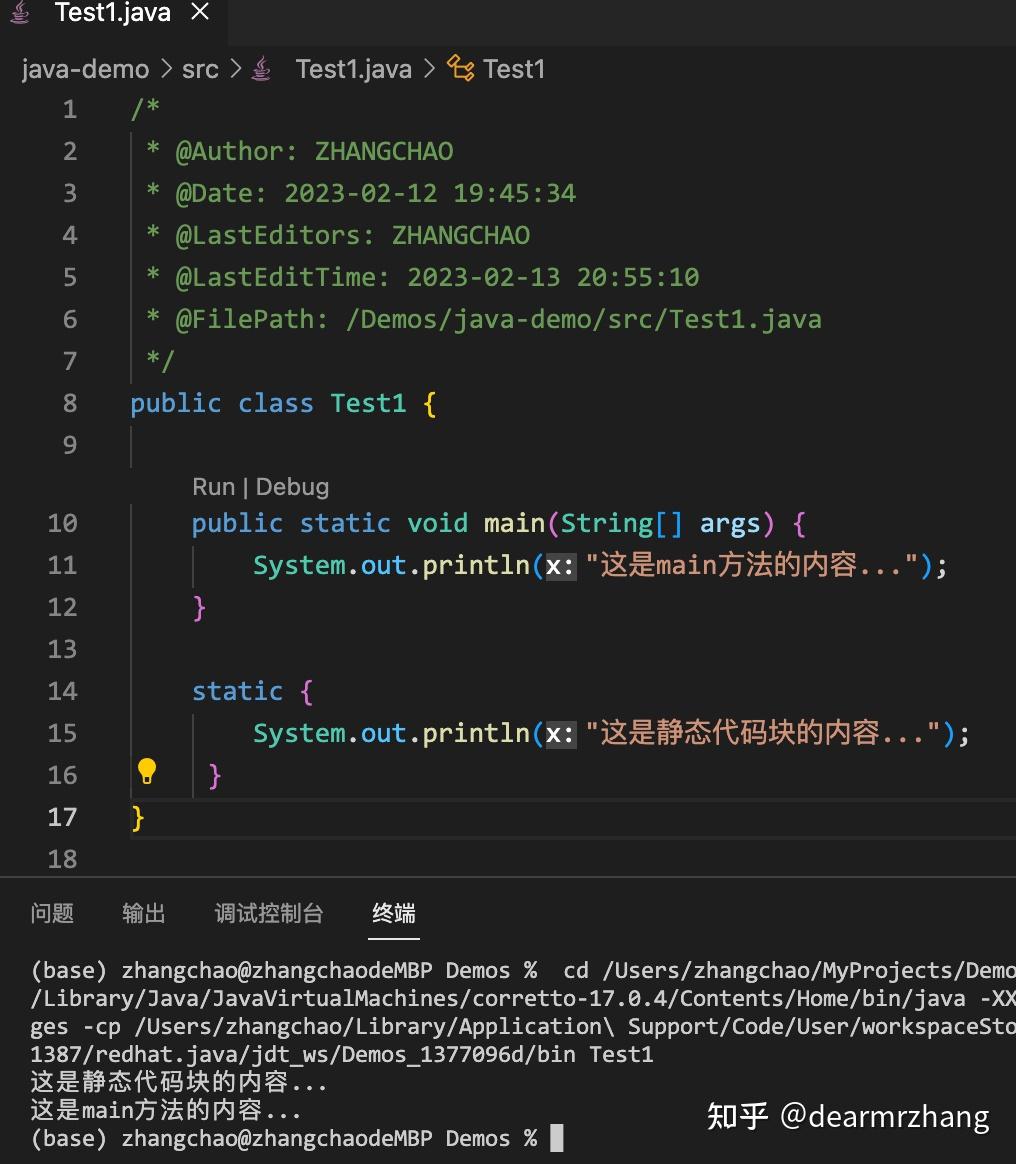Open the Test1.java breadcrumb dropdown
The image size is (1016, 1164).
point(353,68)
